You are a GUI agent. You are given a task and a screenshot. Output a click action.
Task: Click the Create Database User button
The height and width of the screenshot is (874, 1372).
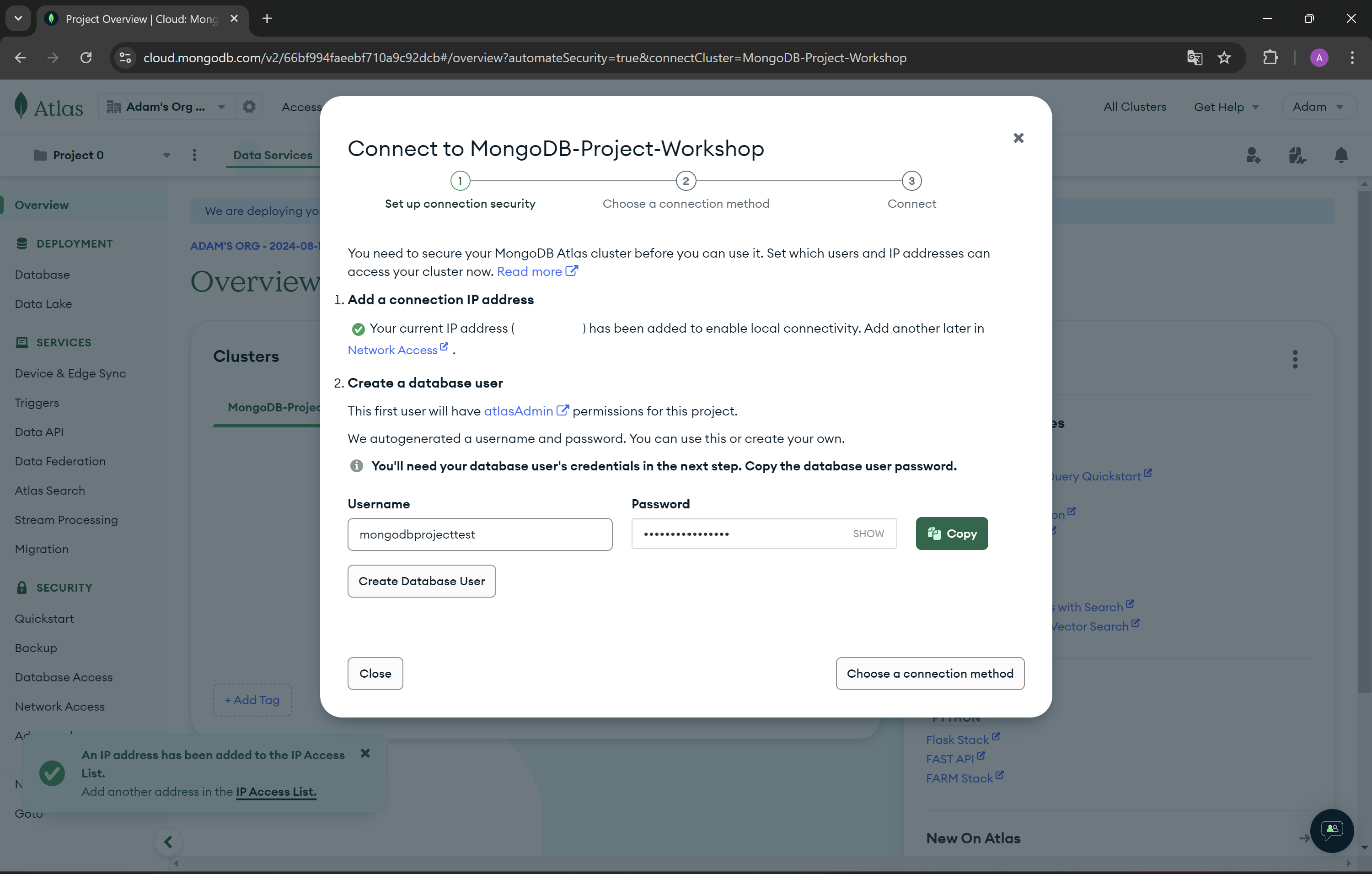coord(421,581)
